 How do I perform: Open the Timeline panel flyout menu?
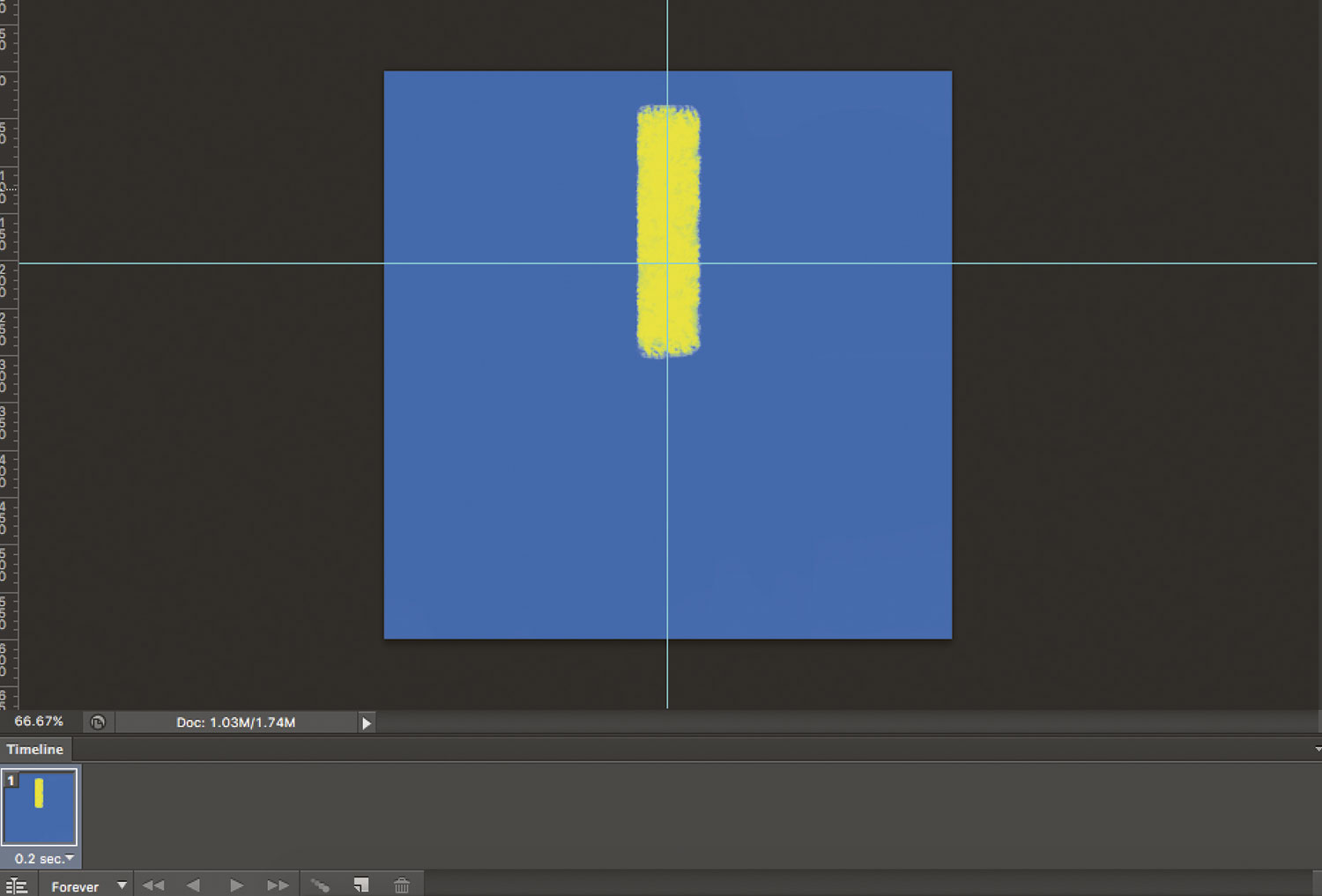click(1317, 749)
